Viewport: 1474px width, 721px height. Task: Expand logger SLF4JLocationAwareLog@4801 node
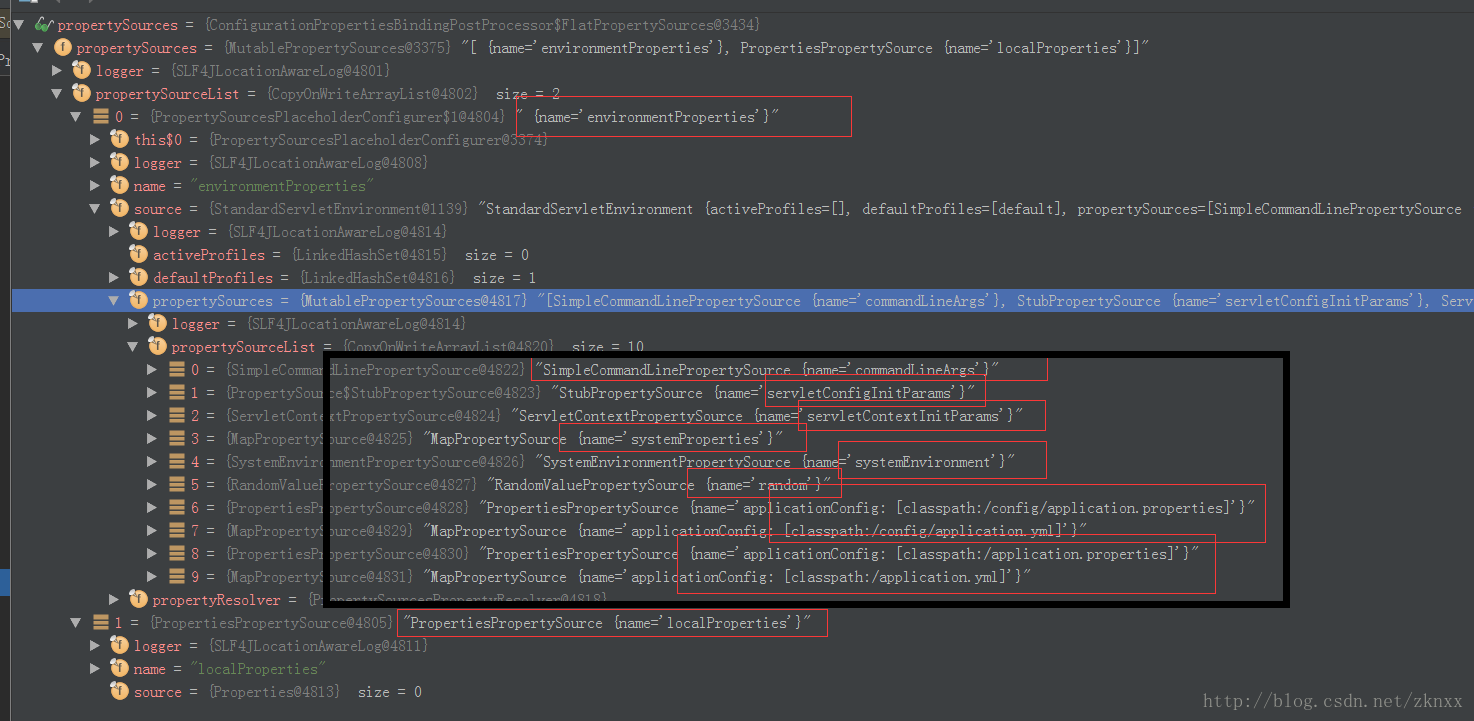[x=57, y=70]
